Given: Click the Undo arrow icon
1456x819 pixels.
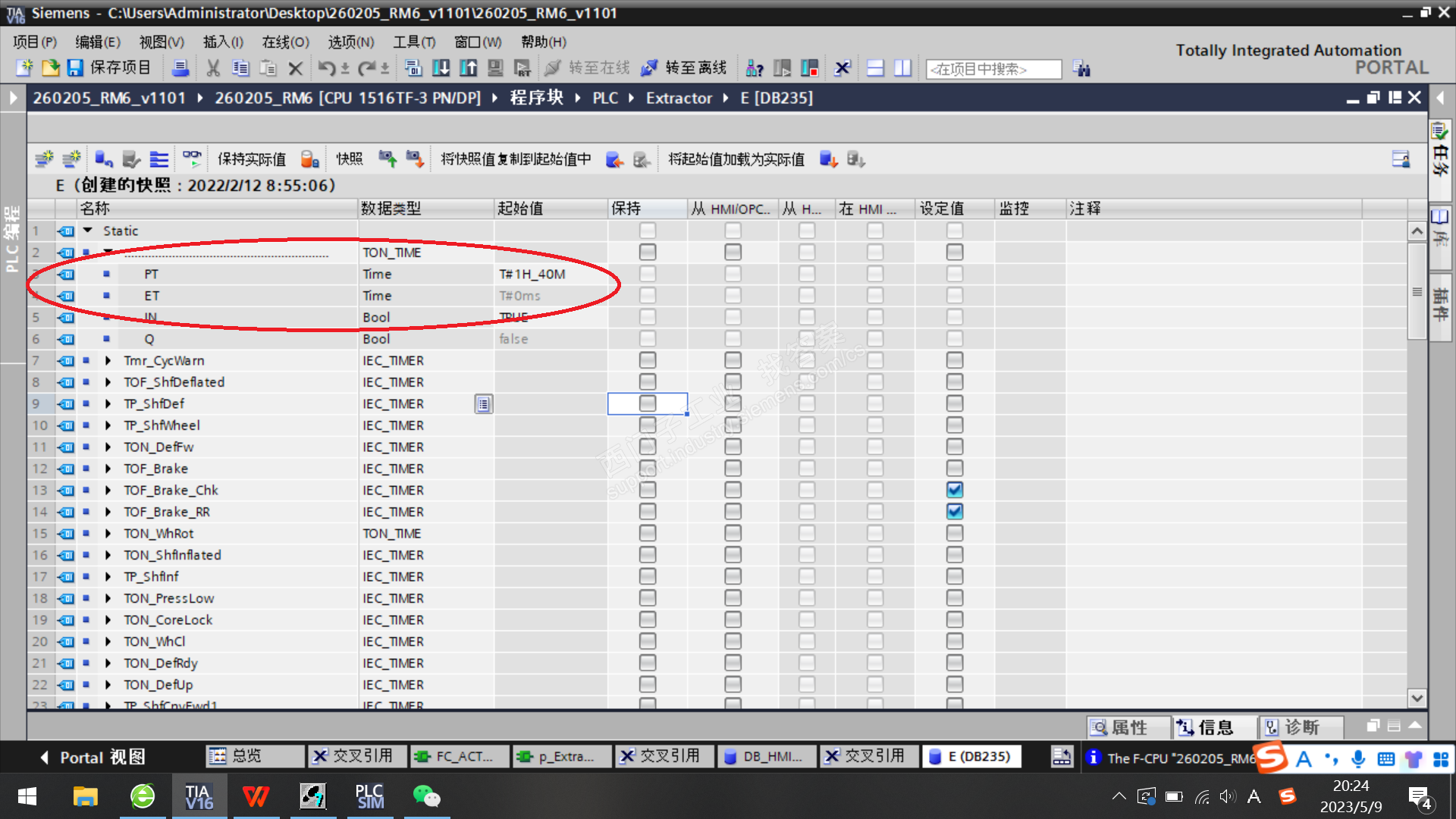Looking at the screenshot, I should (x=326, y=68).
